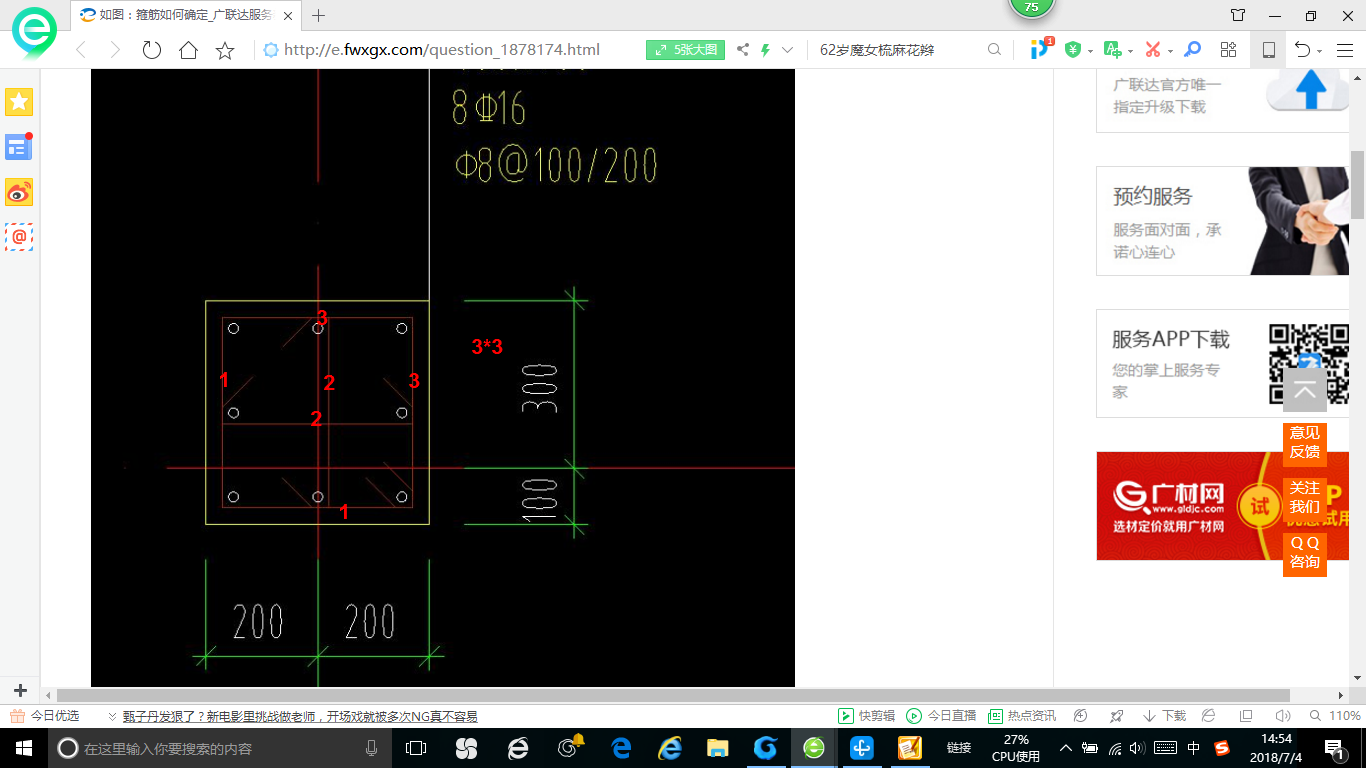Toggle mobile view with the phone icon

pyautogui.click(x=1268, y=50)
